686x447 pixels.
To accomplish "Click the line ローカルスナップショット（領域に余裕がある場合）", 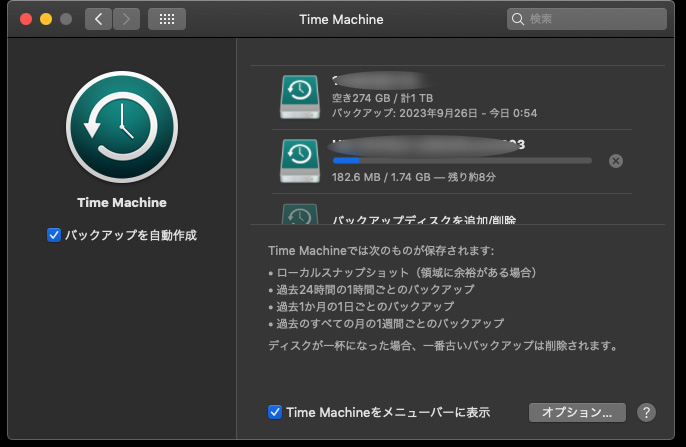I will click(x=406, y=272).
